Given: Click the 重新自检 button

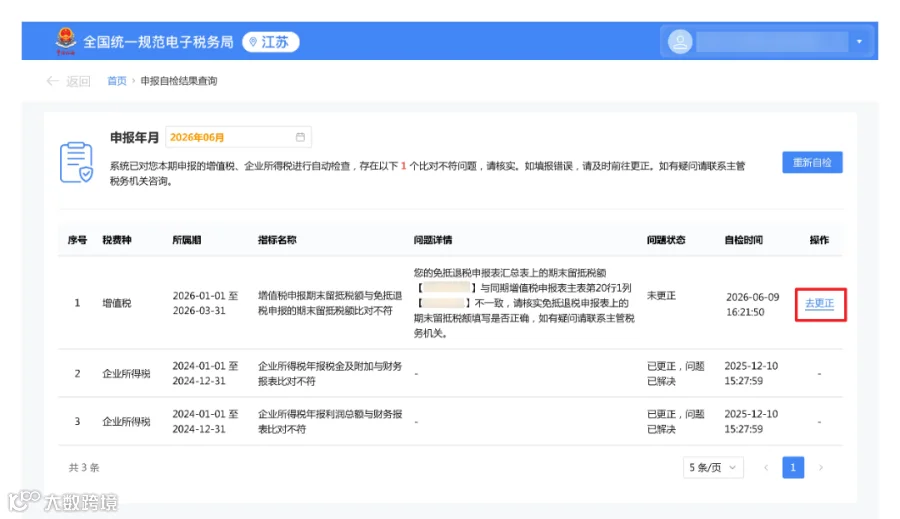Looking at the screenshot, I should [x=812, y=162].
